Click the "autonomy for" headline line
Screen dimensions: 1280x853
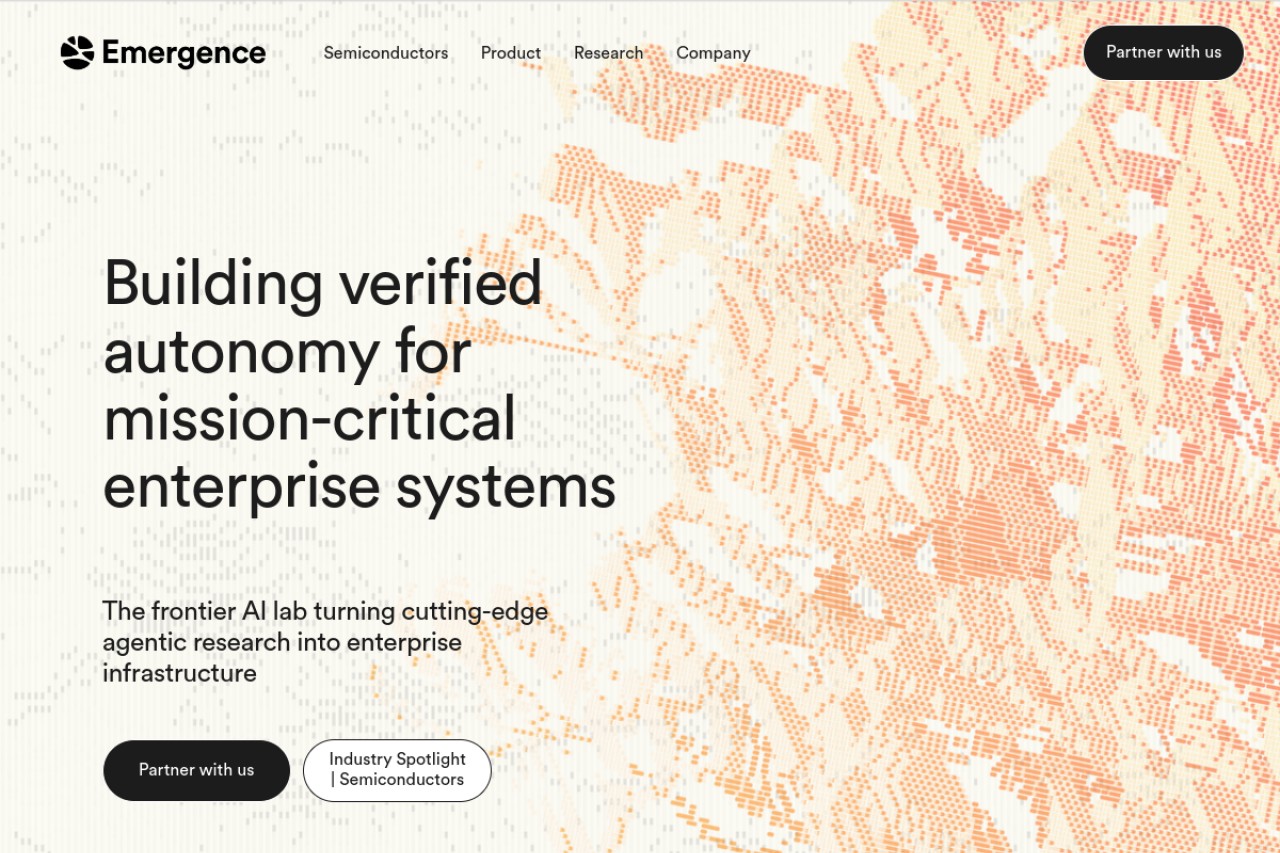tap(287, 350)
